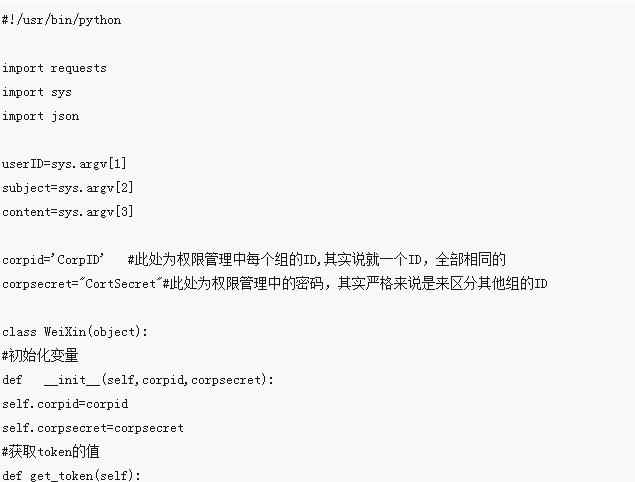The image size is (635, 482).
Task: Click the 'CorpID' string value
Action: pyautogui.click(x=78, y=260)
